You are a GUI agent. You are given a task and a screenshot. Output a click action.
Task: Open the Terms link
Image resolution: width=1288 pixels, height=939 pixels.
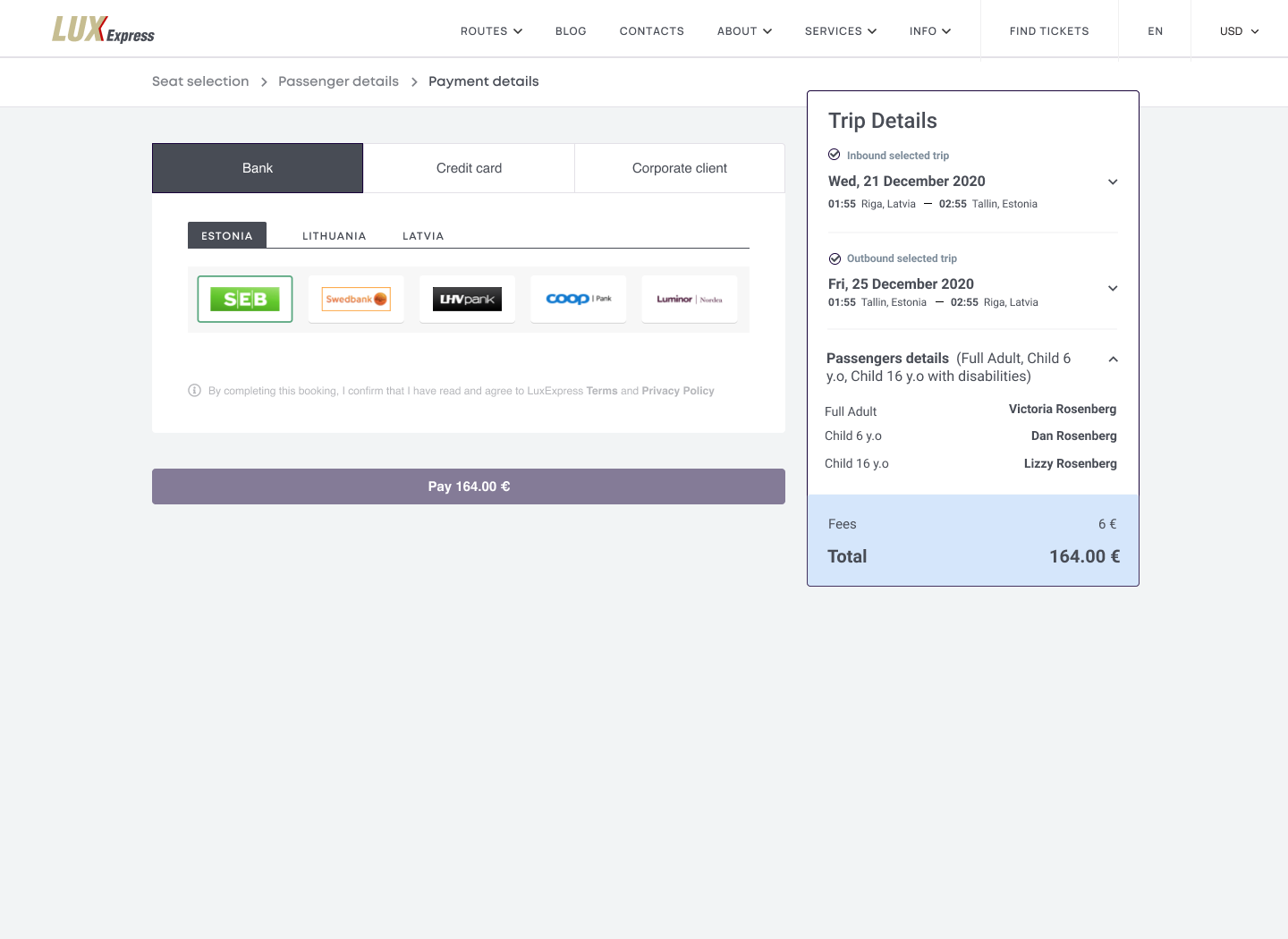pyautogui.click(x=602, y=391)
